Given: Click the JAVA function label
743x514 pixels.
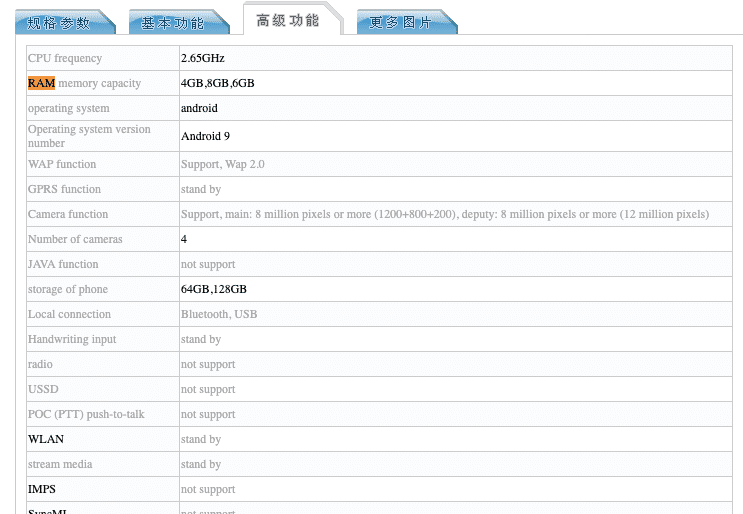Looking at the screenshot, I should (63, 264).
